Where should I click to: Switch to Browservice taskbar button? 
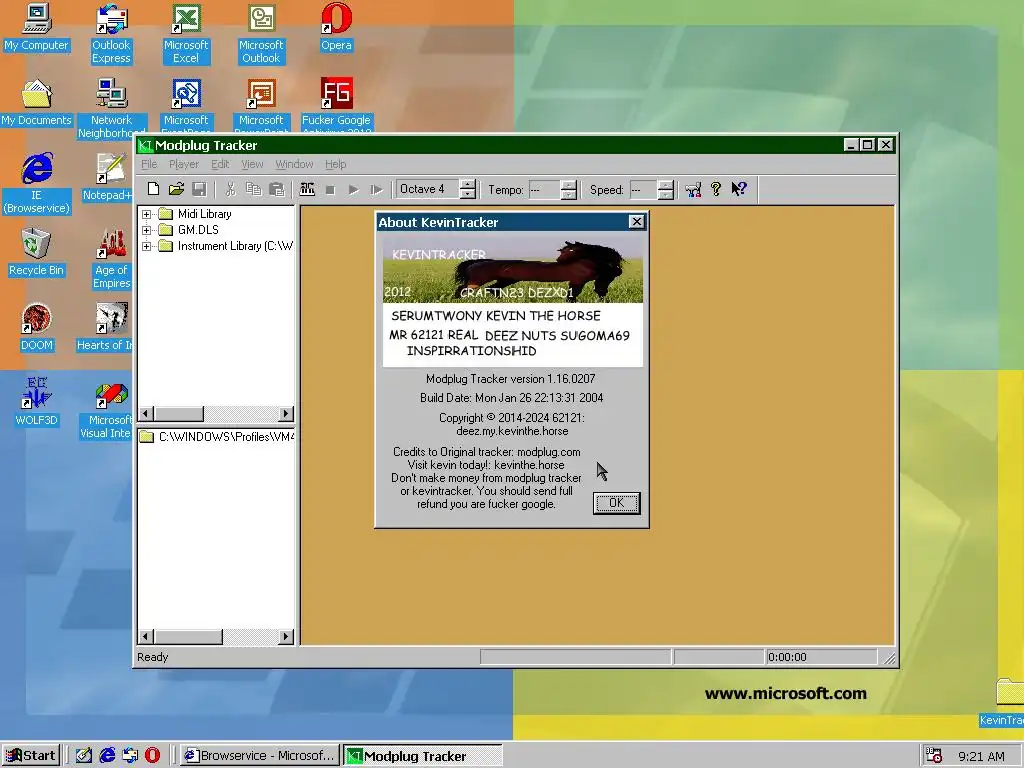[260, 756]
